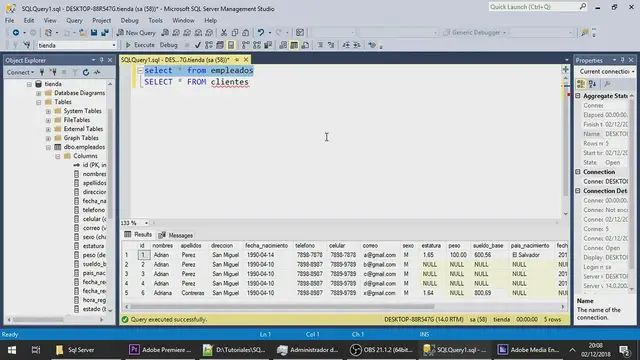Screen dimensions: 640x360
Task: Click the Navigate Backward blue arrow icon
Action: coord(16,33)
